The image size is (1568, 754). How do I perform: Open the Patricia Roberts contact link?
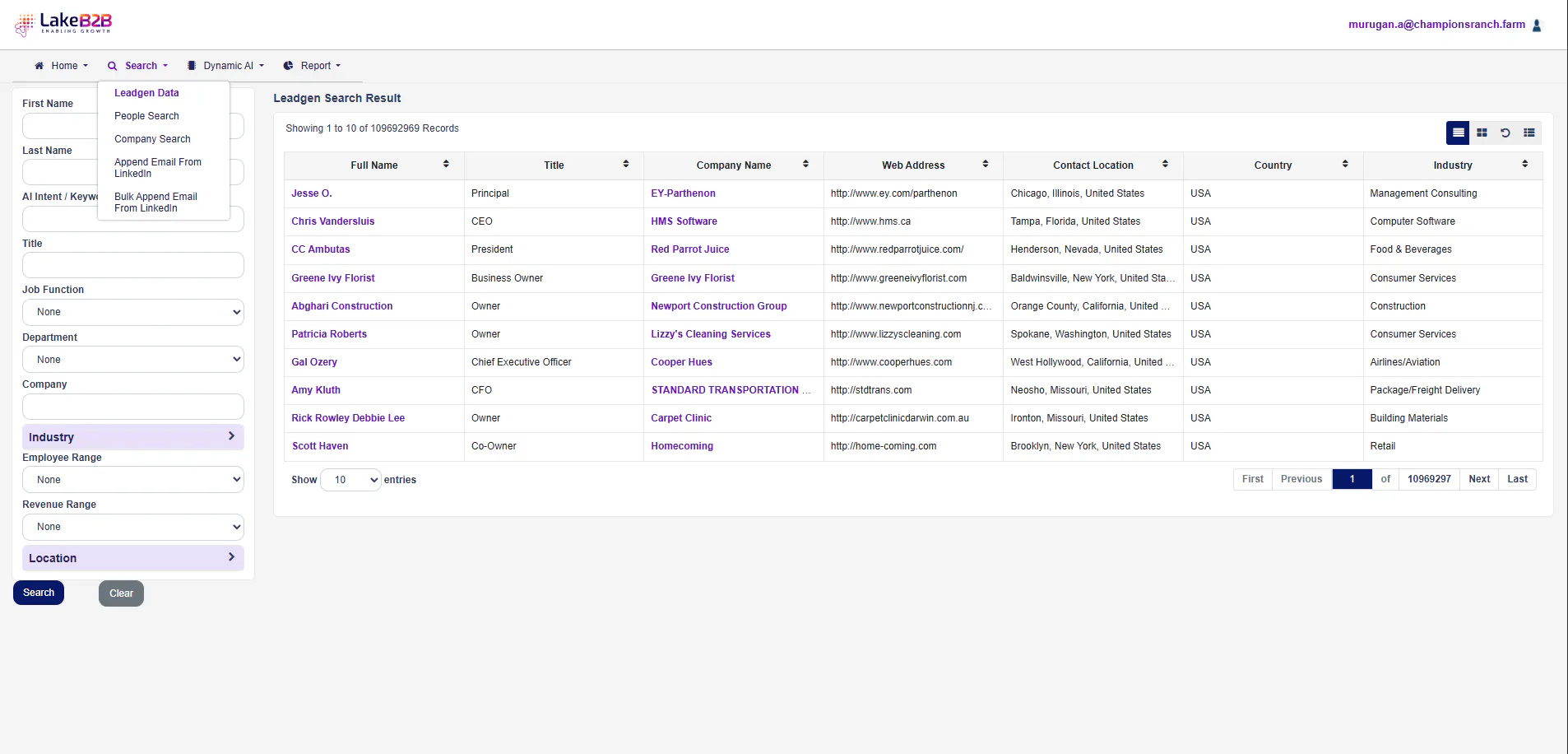pos(329,334)
